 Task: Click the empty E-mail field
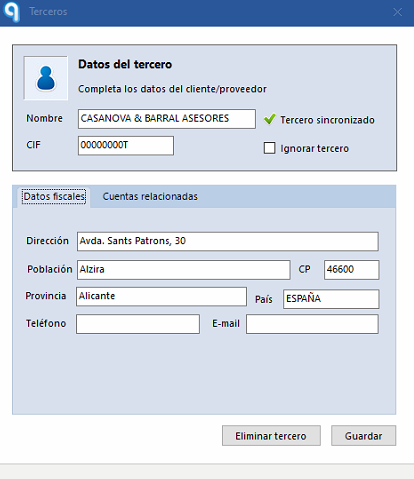pos(312,324)
